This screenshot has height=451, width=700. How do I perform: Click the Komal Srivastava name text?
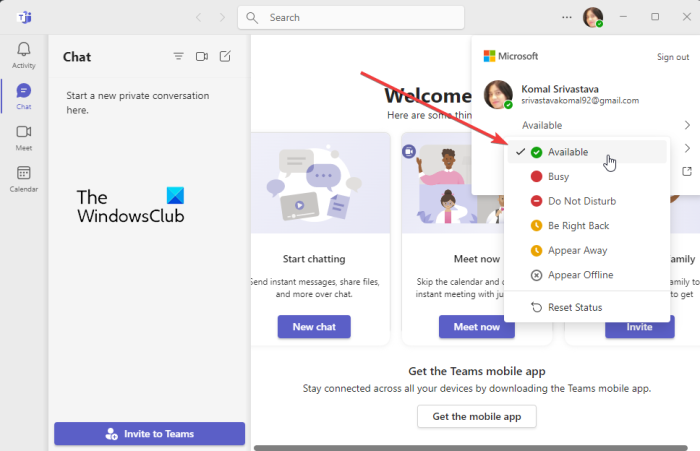pyautogui.click(x=560, y=89)
